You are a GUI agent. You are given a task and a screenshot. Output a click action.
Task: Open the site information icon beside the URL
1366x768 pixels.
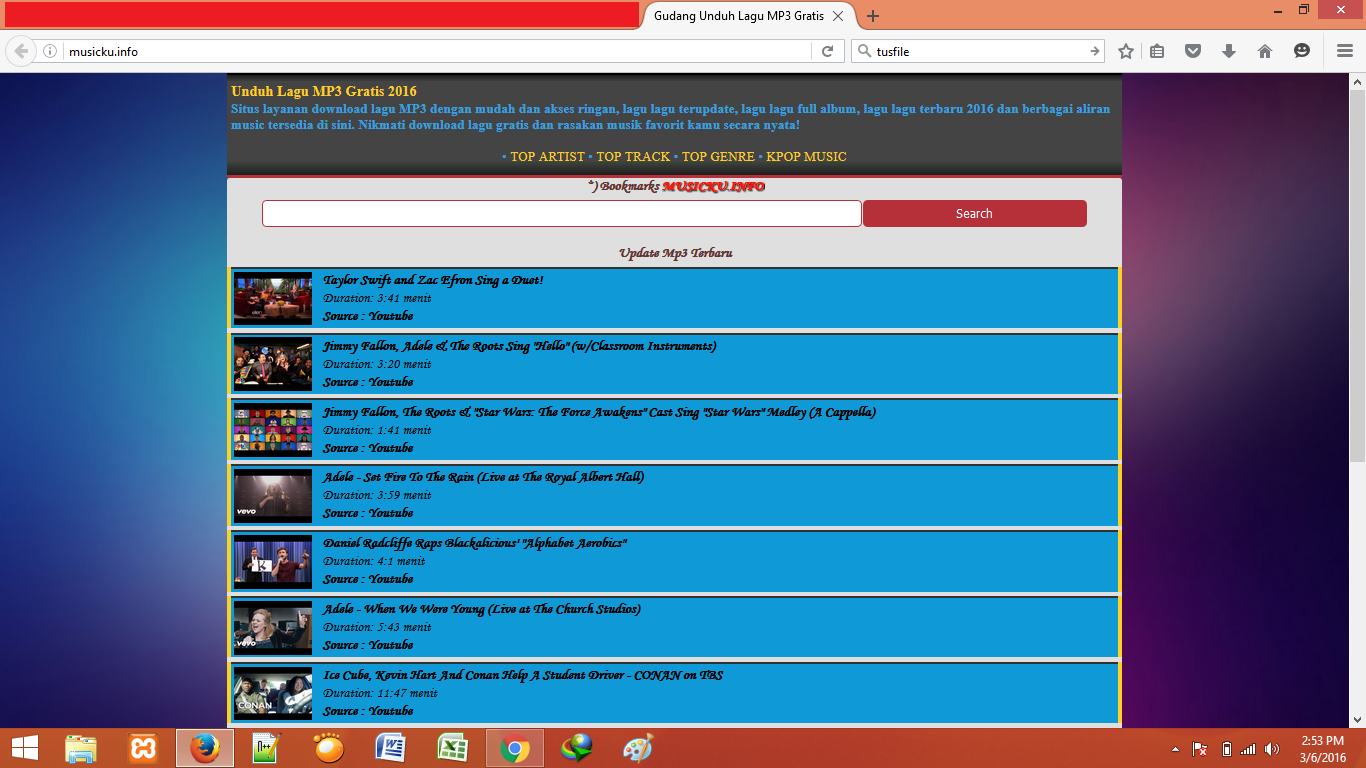[x=50, y=51]
